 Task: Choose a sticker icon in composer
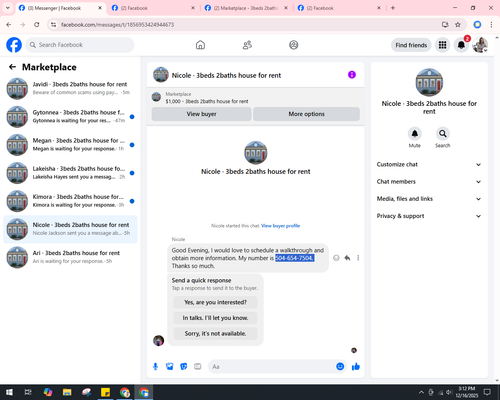(x=184, y=367)
